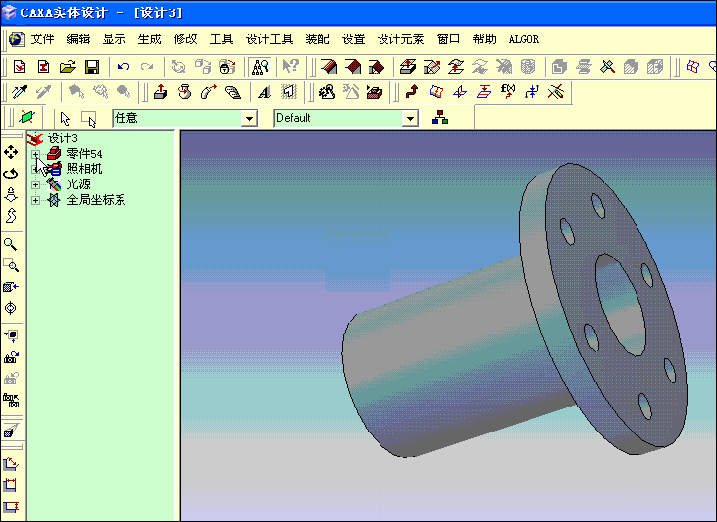Click the target/look-at circle camera icon
This screenshot has width=717, height=522.
(x=11, y=308)
